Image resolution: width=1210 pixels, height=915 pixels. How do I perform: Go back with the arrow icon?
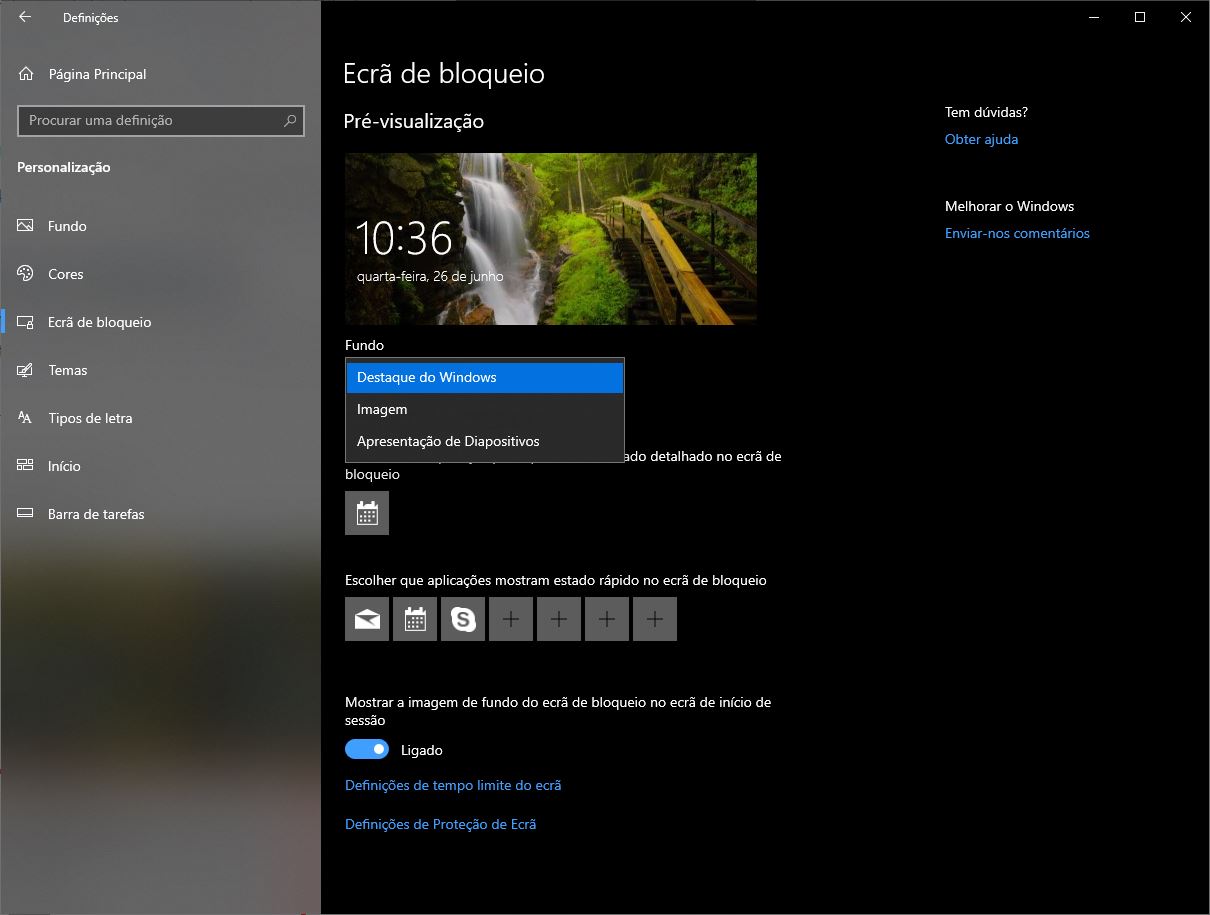25,17
